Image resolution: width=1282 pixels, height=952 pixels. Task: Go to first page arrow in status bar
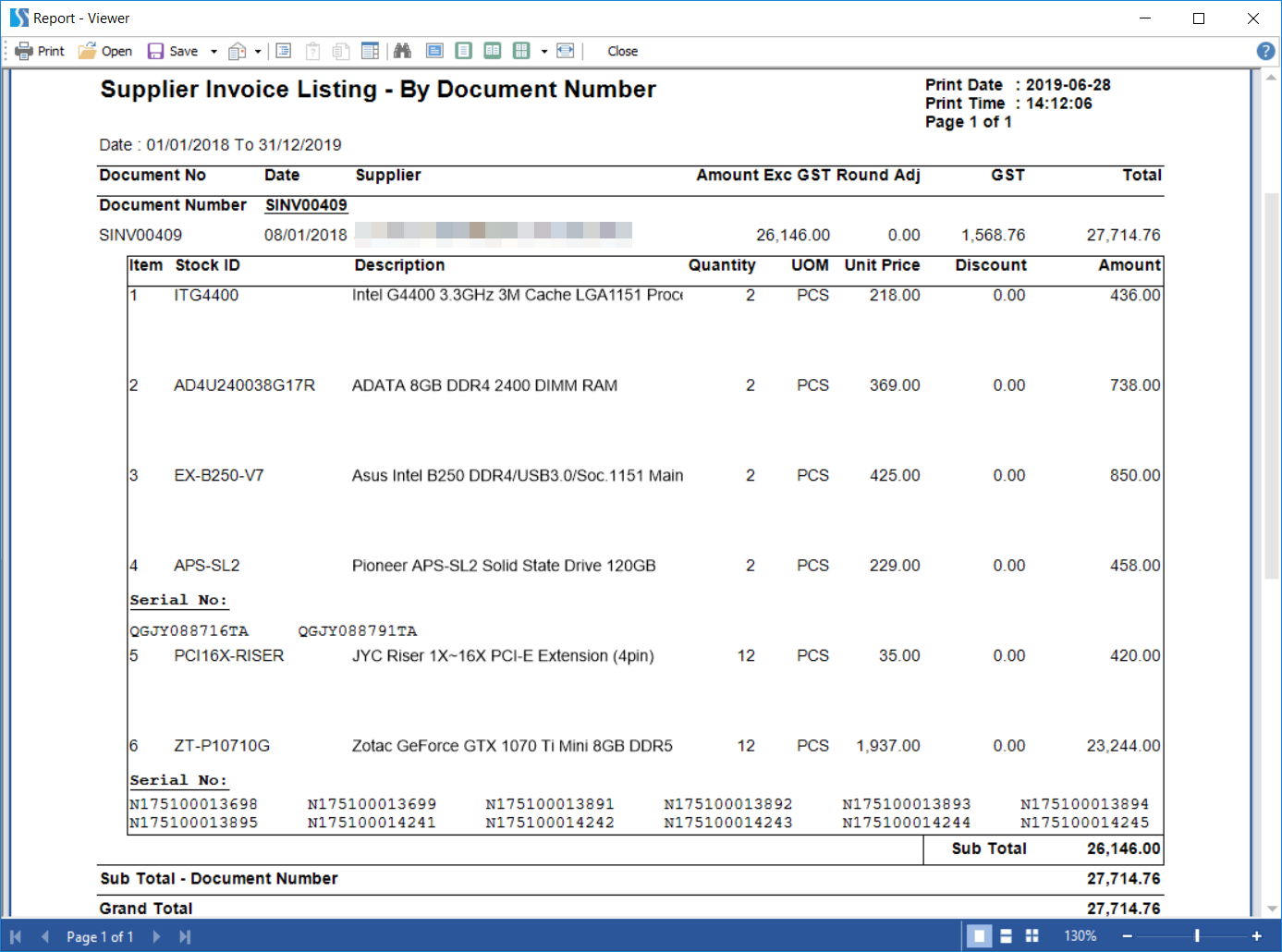coord(16,936)
